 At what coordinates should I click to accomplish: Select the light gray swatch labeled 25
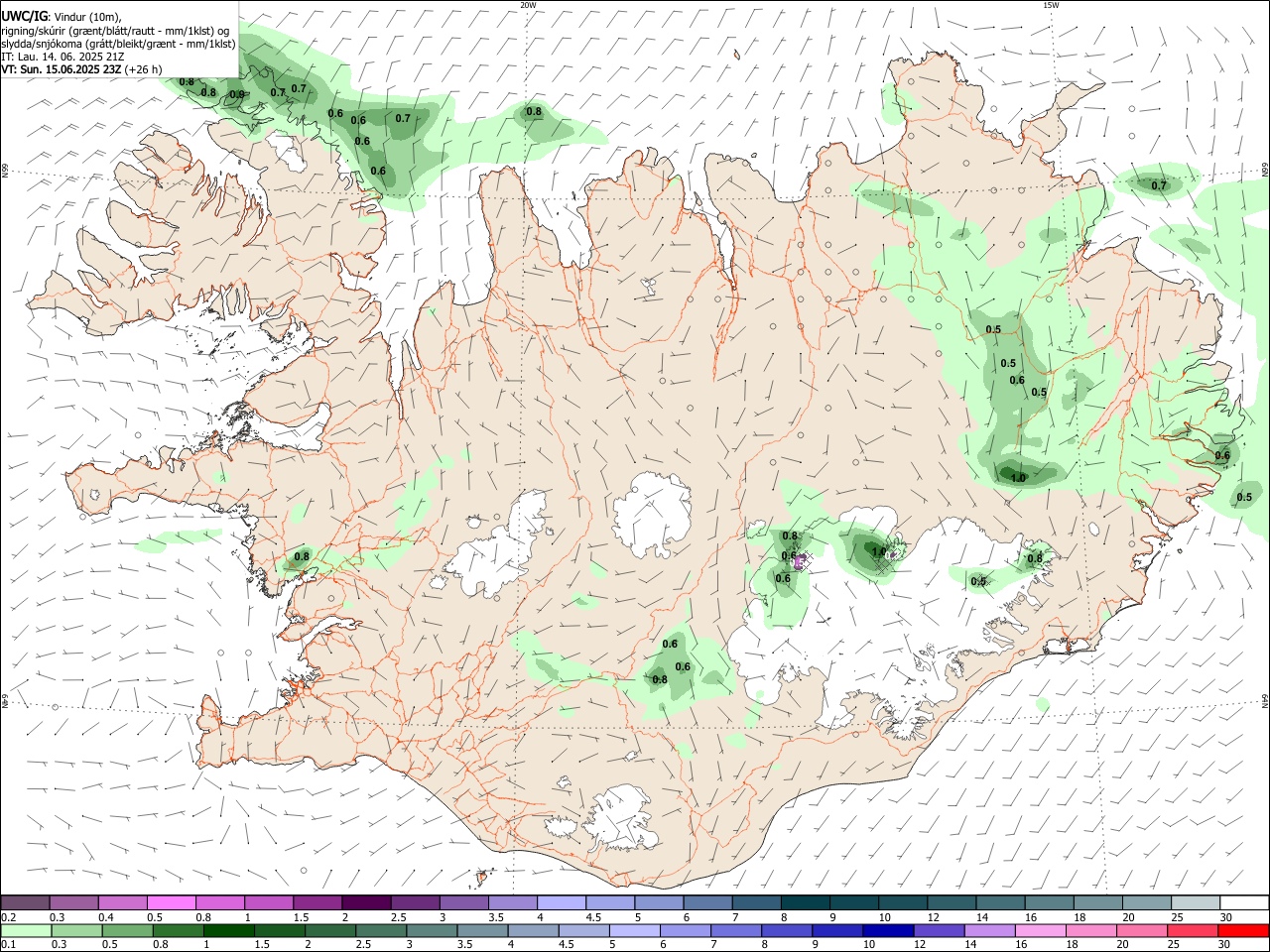coord(1195,902)
